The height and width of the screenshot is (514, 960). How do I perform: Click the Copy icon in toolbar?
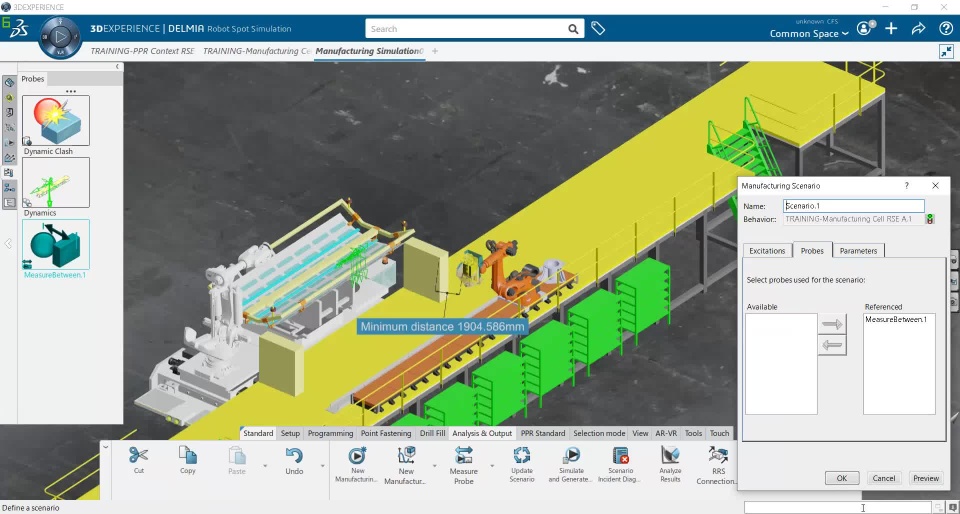187,455
